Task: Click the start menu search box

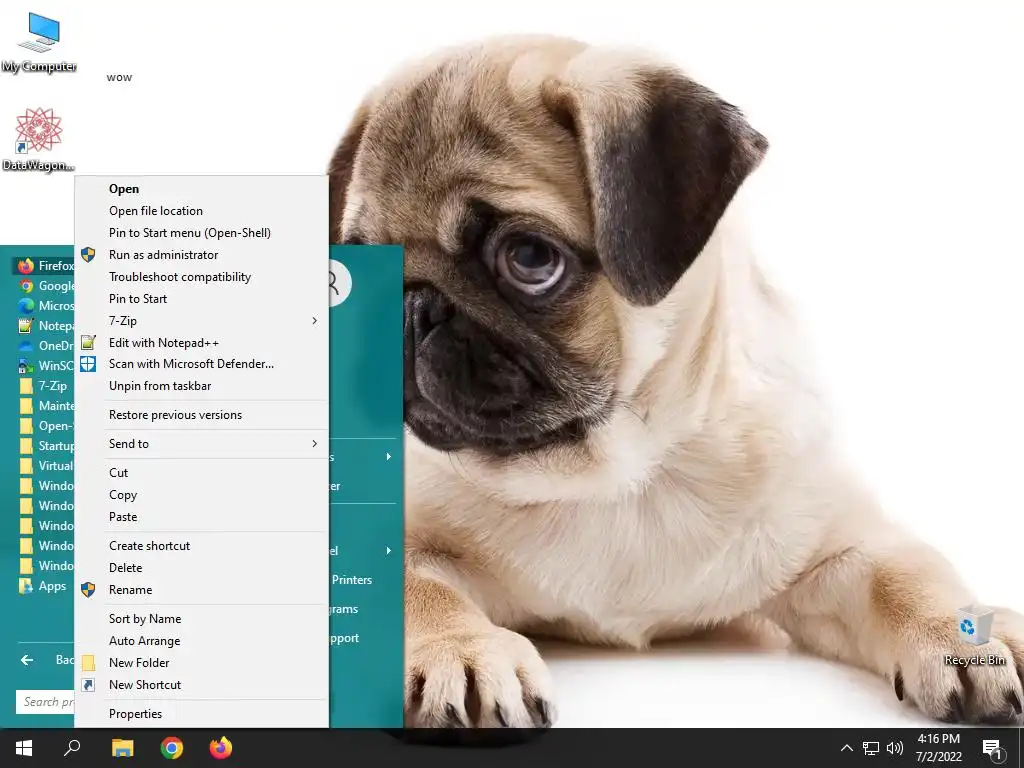Action: (x=45, y=702)
